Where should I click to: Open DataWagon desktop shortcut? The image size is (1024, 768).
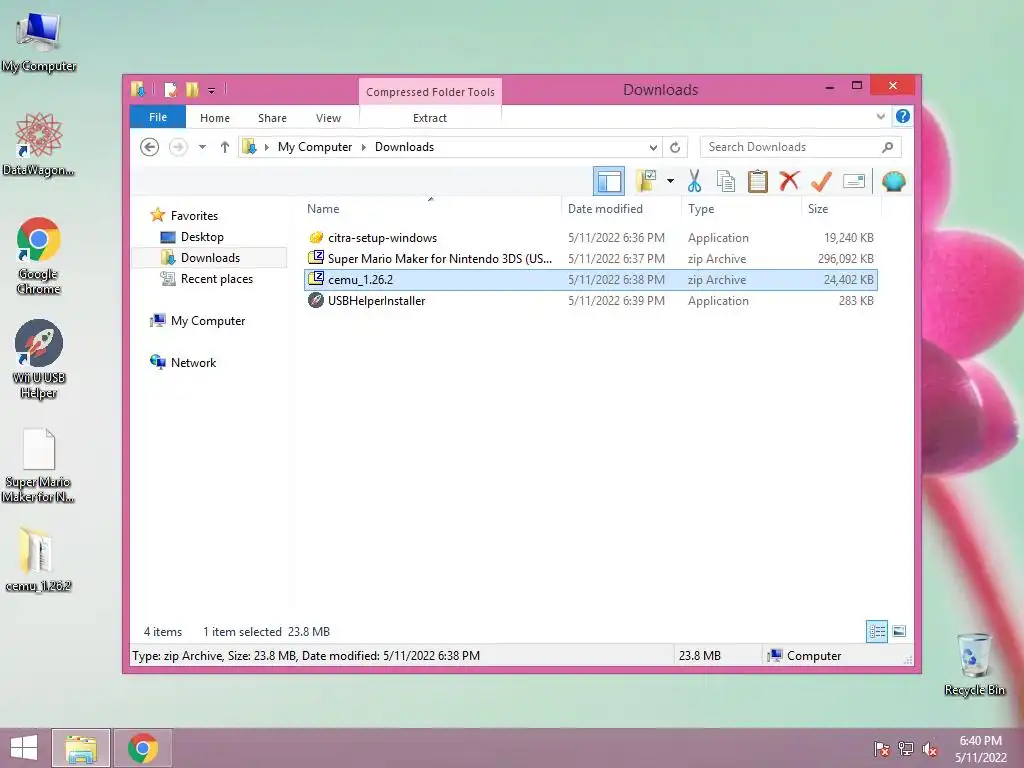39,144
